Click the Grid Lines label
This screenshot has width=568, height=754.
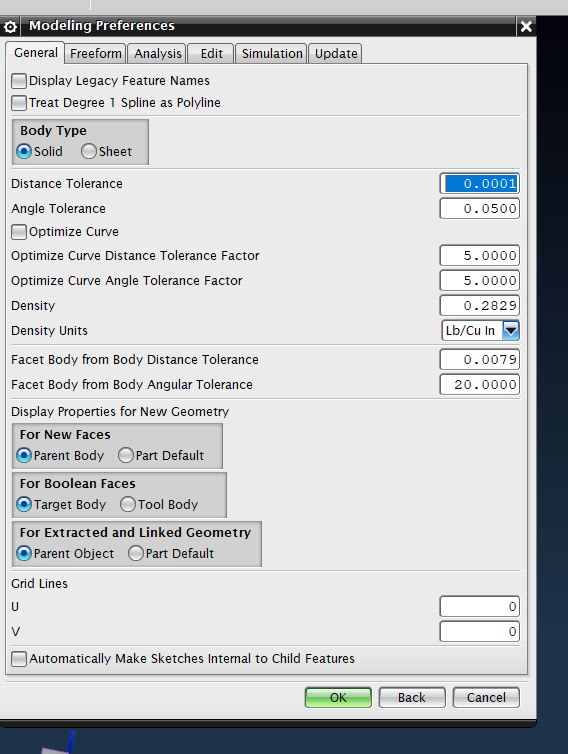(39, 584)
